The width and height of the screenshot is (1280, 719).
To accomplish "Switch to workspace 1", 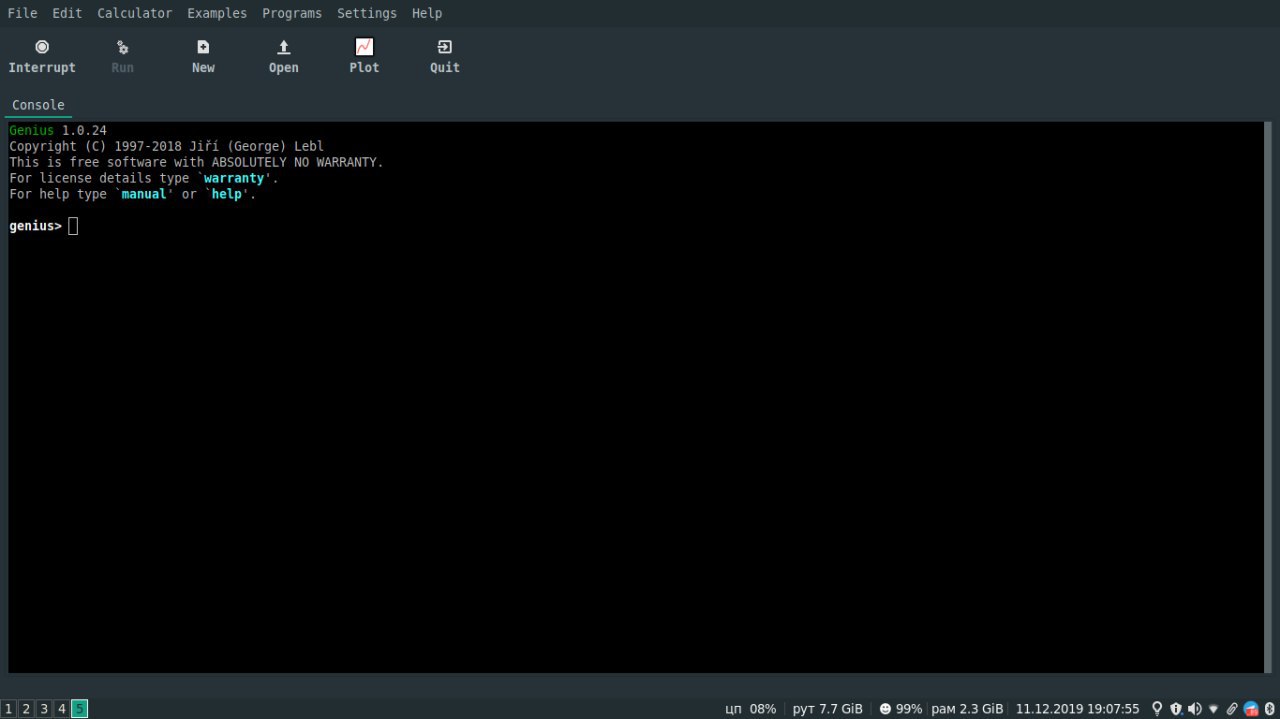I will pos(9,709).
